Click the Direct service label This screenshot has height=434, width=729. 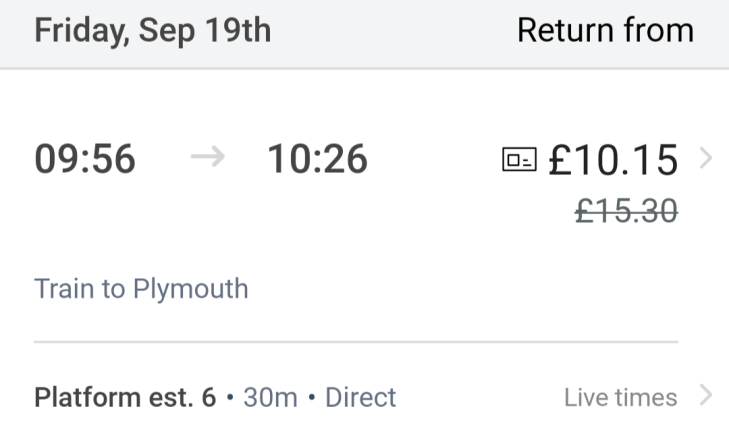click(x=361, y=397)
